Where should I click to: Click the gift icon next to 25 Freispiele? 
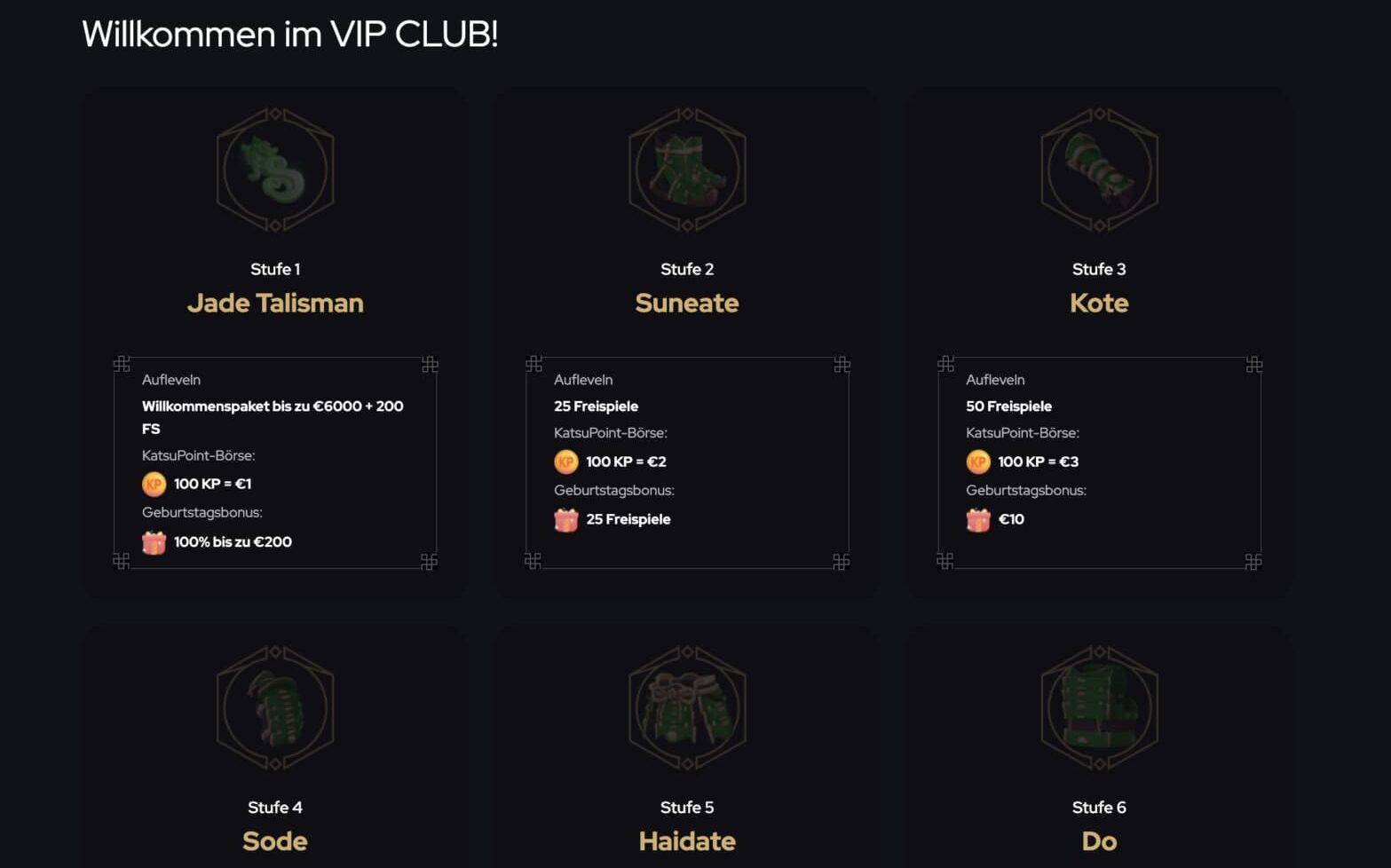click(x=565, y=519)
